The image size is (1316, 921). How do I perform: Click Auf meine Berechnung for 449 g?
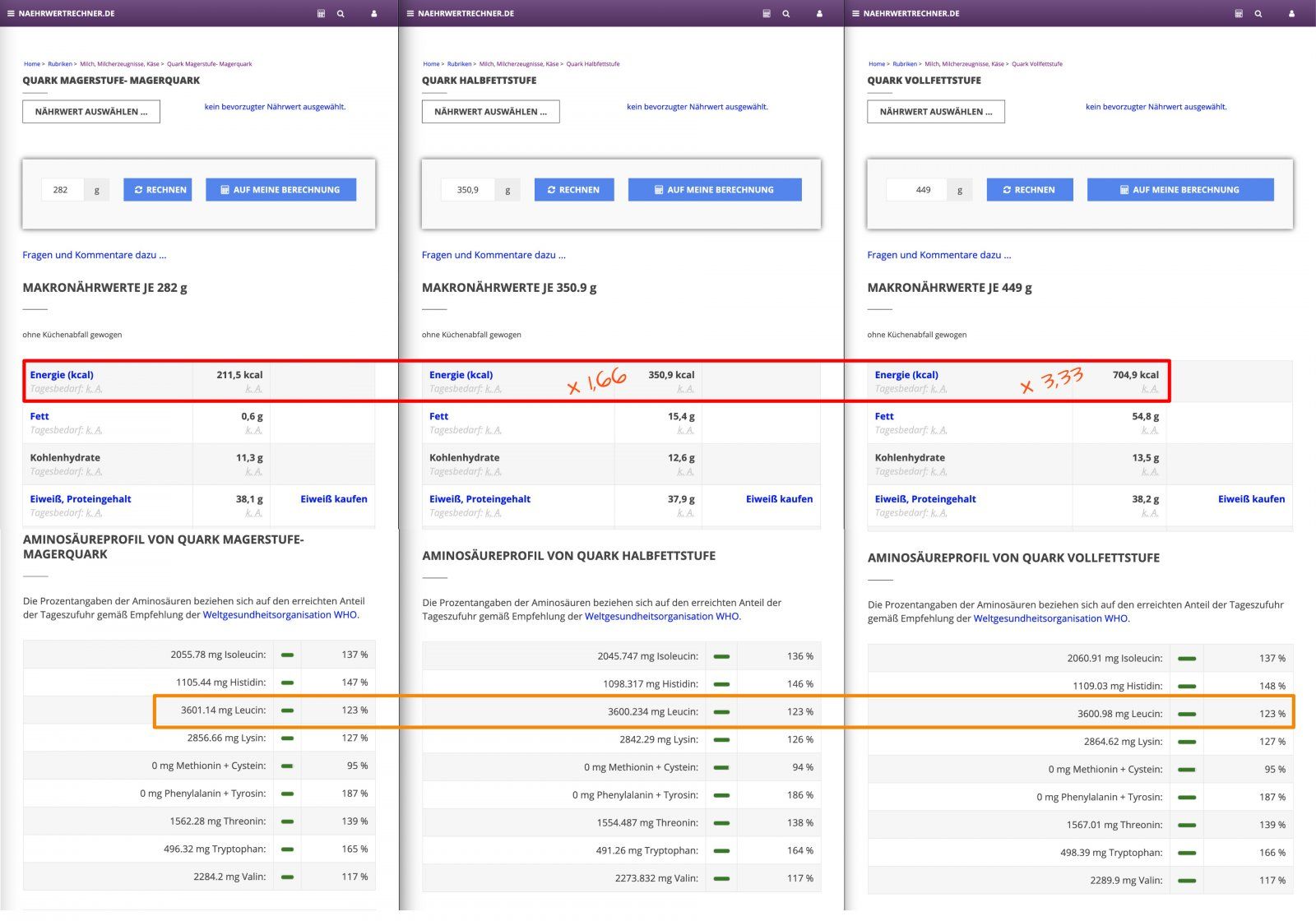point(1179,190)
